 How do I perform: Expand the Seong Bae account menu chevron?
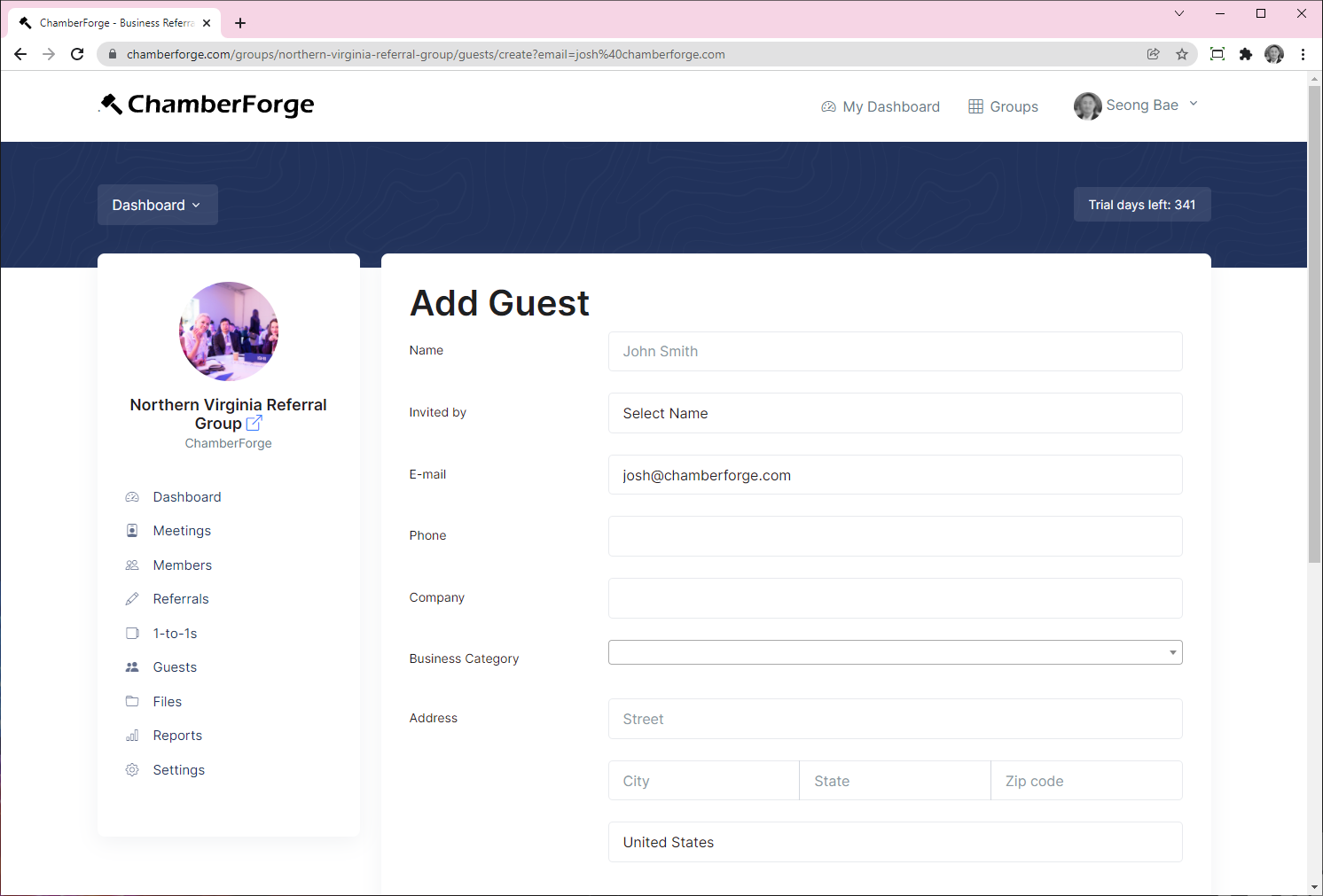coord(1194,104)
